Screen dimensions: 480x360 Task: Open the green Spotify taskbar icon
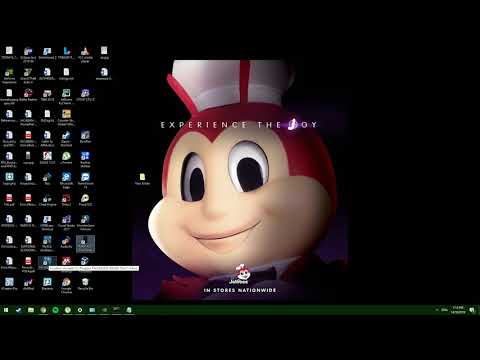(x=55, y=310)
